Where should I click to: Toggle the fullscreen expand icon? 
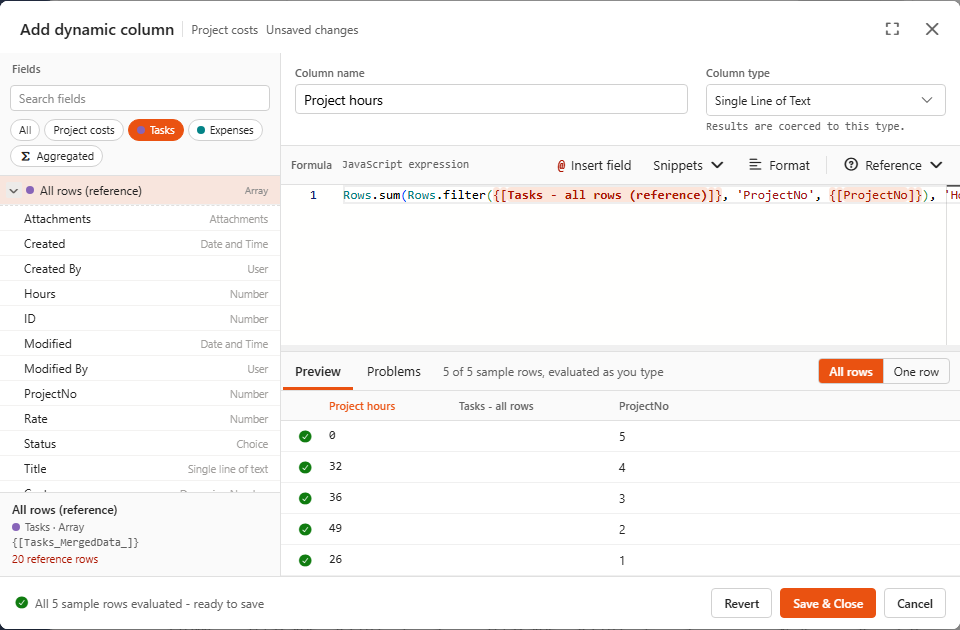point(892,29)
